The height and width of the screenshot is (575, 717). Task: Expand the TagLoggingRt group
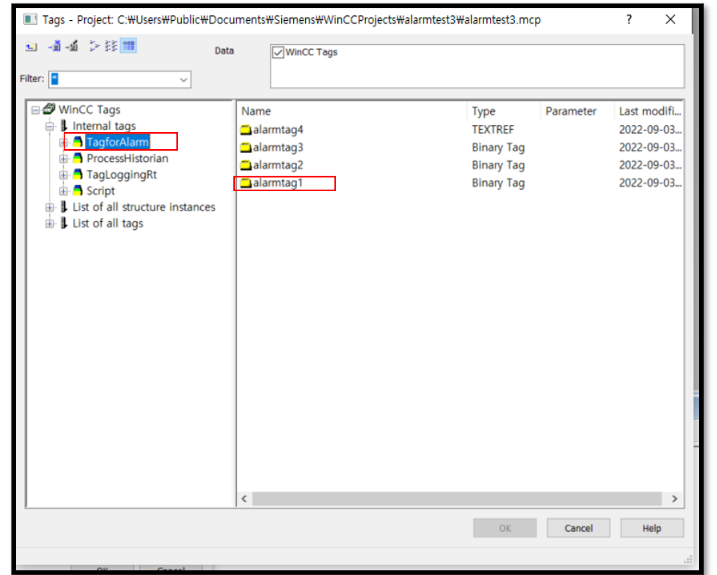point(63,175)
